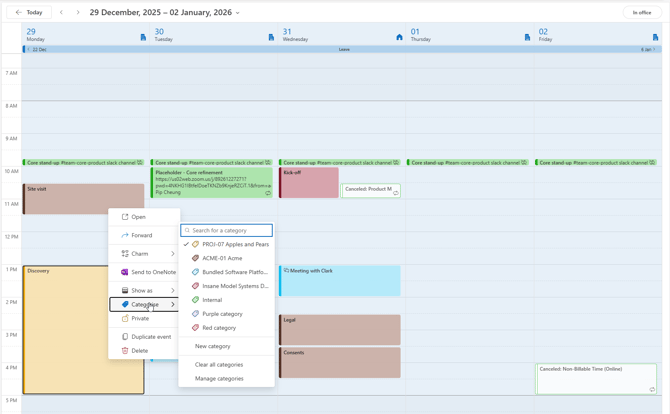The width and height of the screenshot is (670, 414).
Task: Expand the Charm submenu
Action: (x=172, y=254)
